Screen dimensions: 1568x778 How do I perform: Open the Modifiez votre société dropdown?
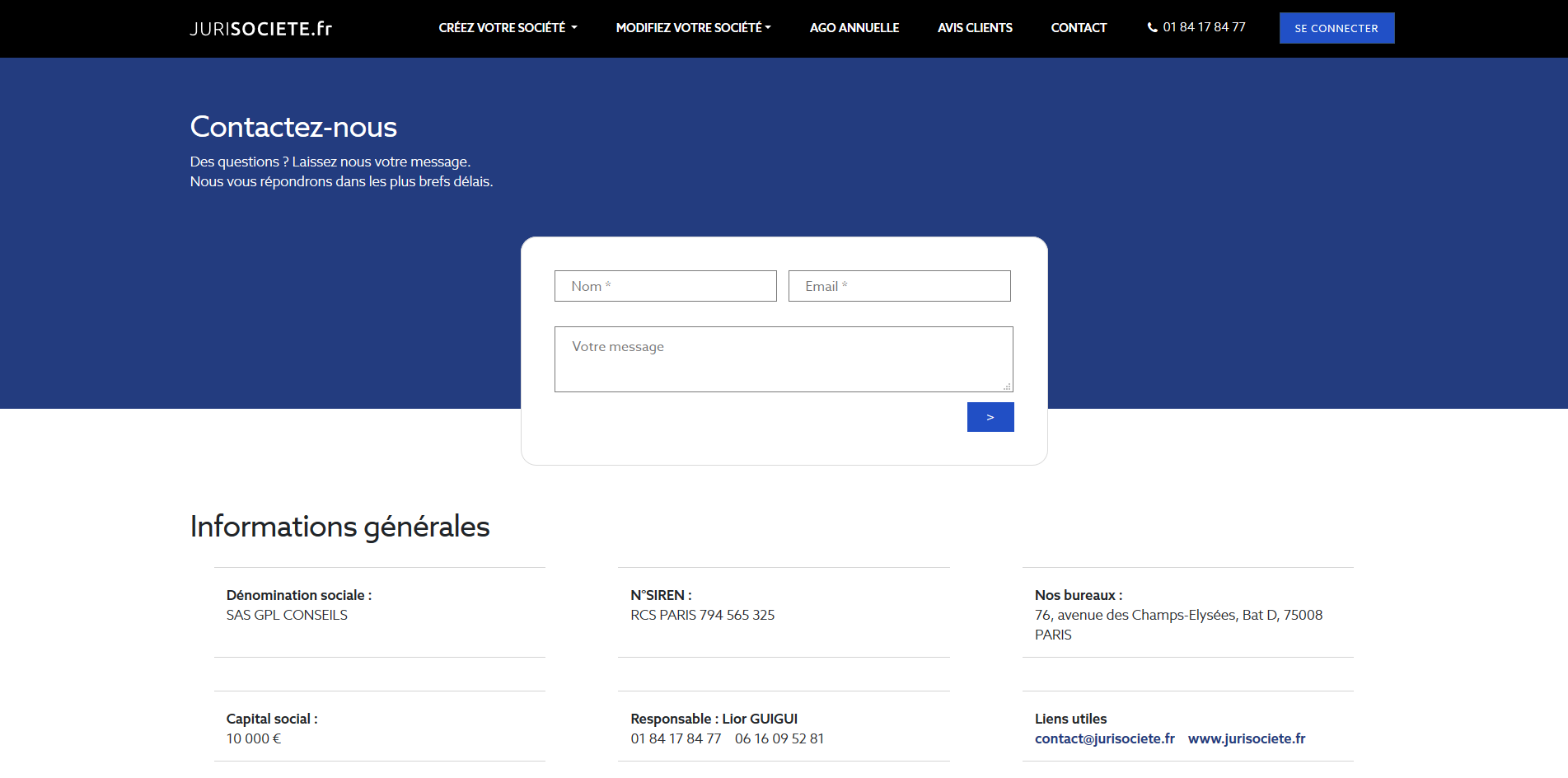point(693,28)
